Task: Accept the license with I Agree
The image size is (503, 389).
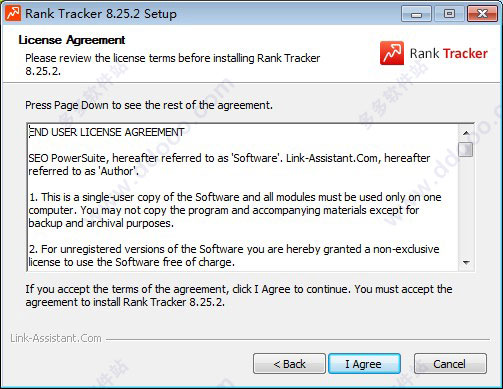Action: (x=364, y=364)
